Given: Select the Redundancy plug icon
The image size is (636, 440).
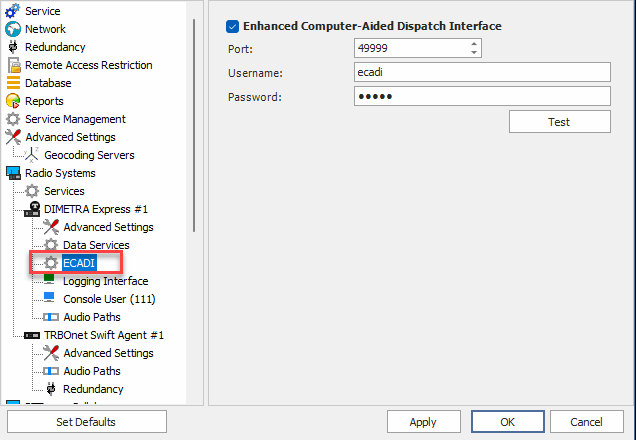Looking at the screenshot, I should pos(13,47).
